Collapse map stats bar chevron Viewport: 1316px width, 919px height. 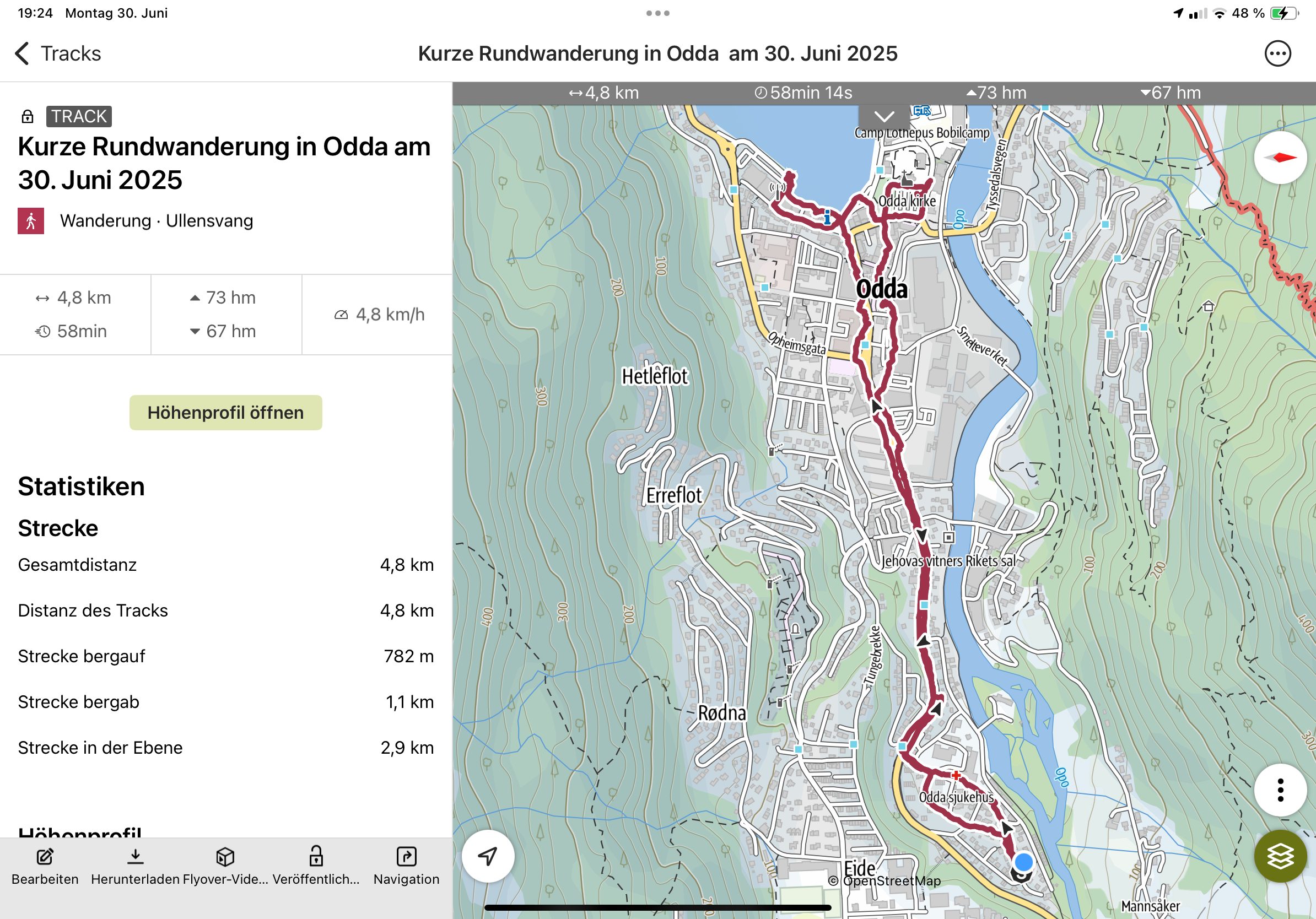[884, 116]
